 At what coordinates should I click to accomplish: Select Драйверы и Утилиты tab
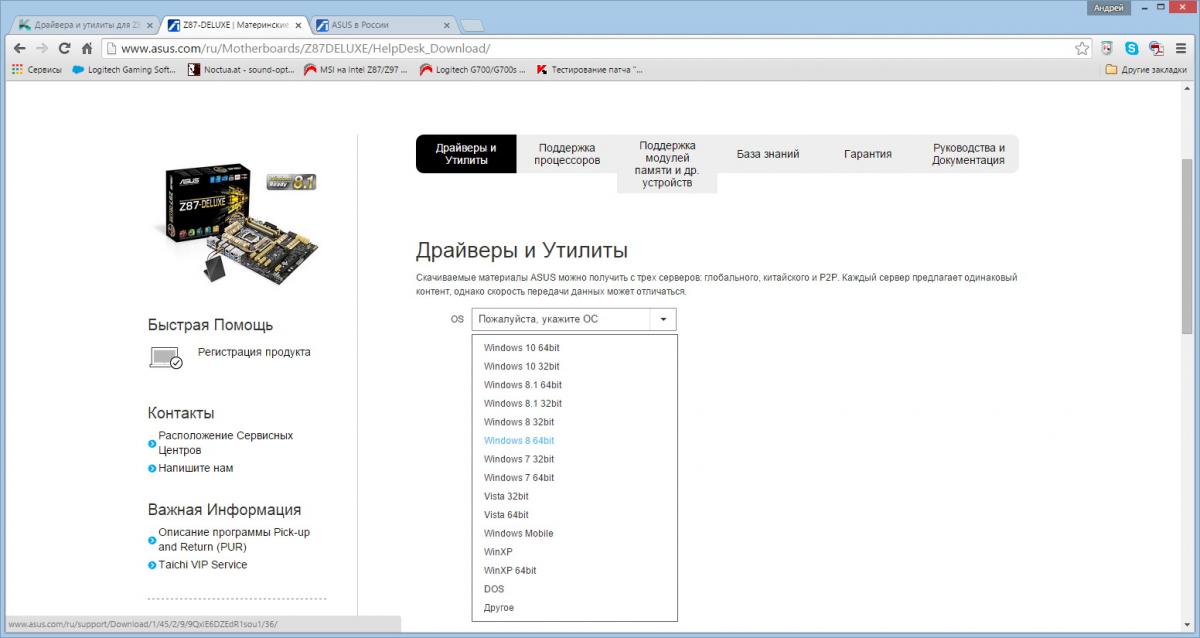click(x=466, y=154)
